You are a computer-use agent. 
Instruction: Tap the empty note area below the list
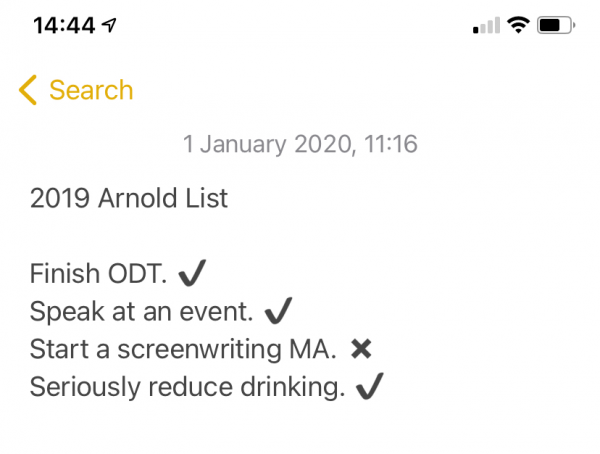tap(300, 429)
